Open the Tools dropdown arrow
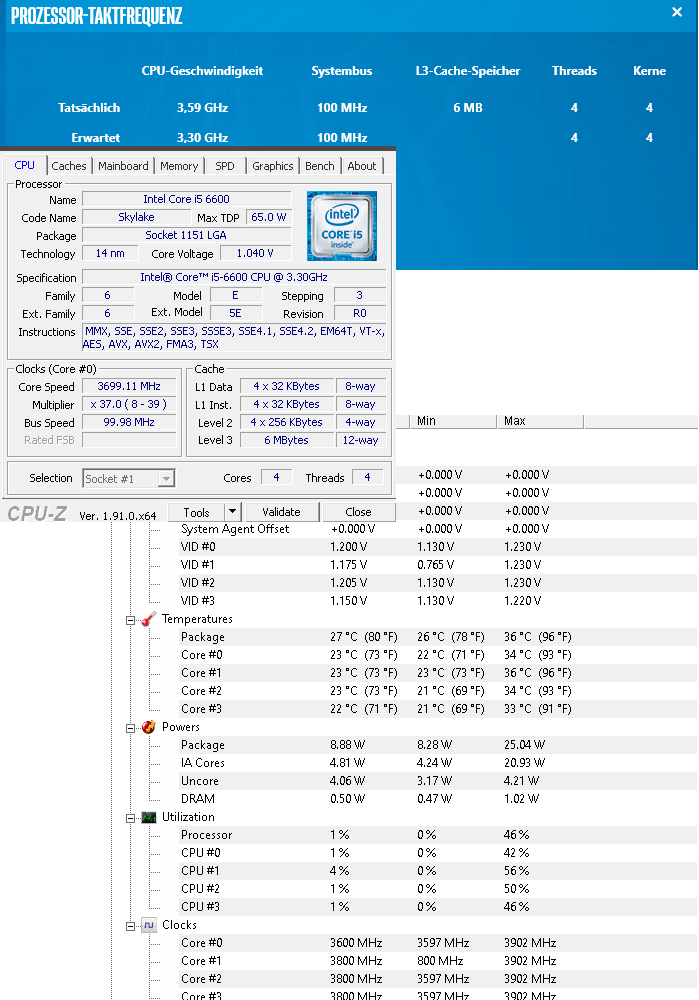Image resolution: width=699 pixels, height=1000 pixels. 232,512
